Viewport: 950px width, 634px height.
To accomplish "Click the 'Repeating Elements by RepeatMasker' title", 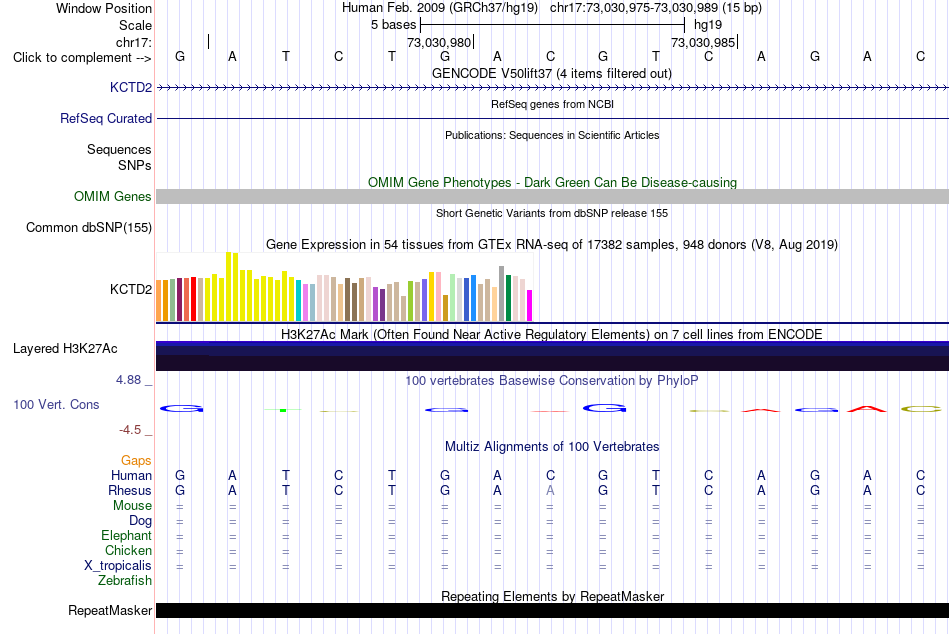I will (x=553, y=596).
